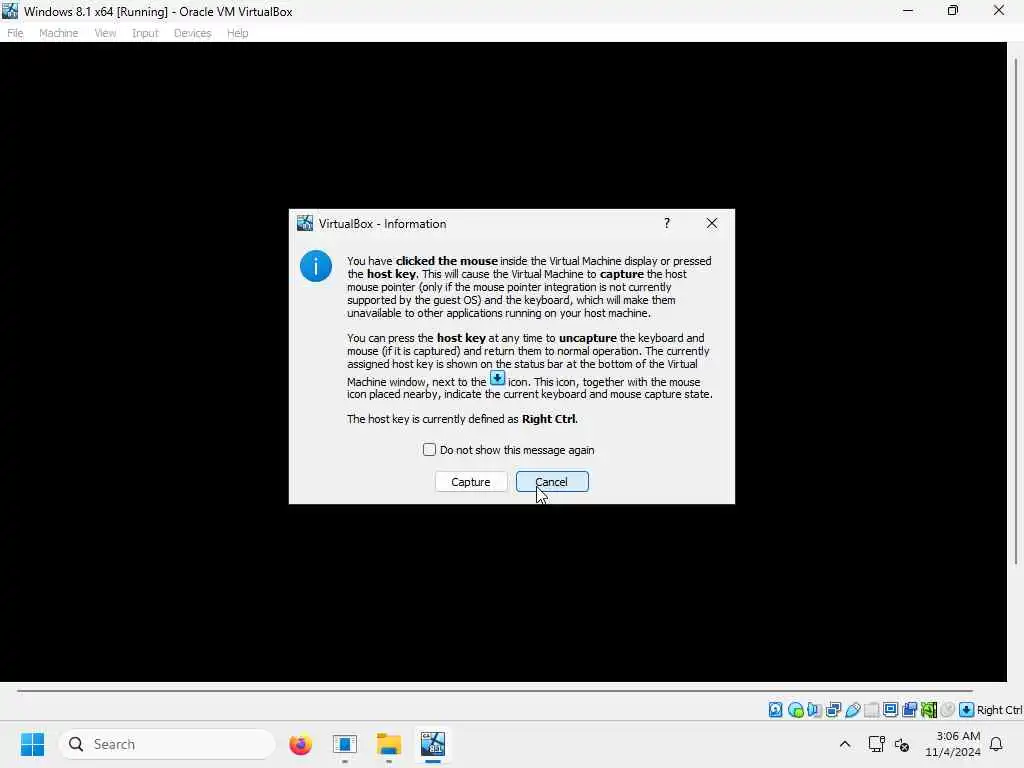Image resolution: width=1024 pixels, height=768 pixels.
Task: Click the Right Ctrl host key label
Action: click(999, 710)
